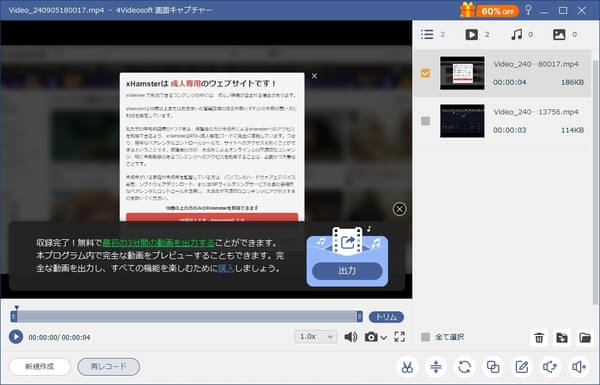Click 再レコード re-record button
Viewport: 600px width, 385px height.
[x=109, y=367]
